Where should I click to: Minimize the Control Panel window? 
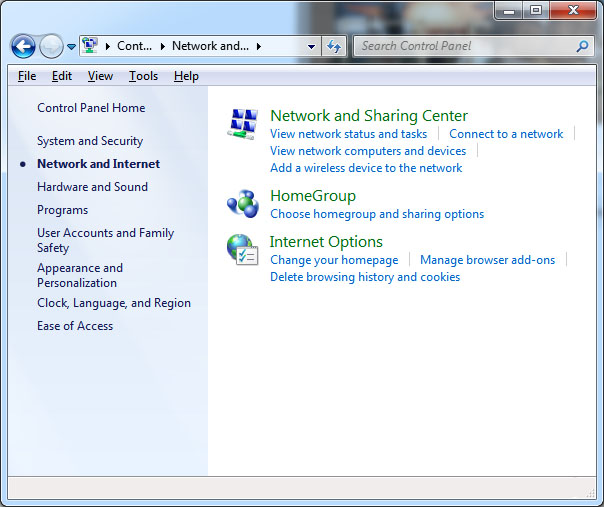click(509, 10)
